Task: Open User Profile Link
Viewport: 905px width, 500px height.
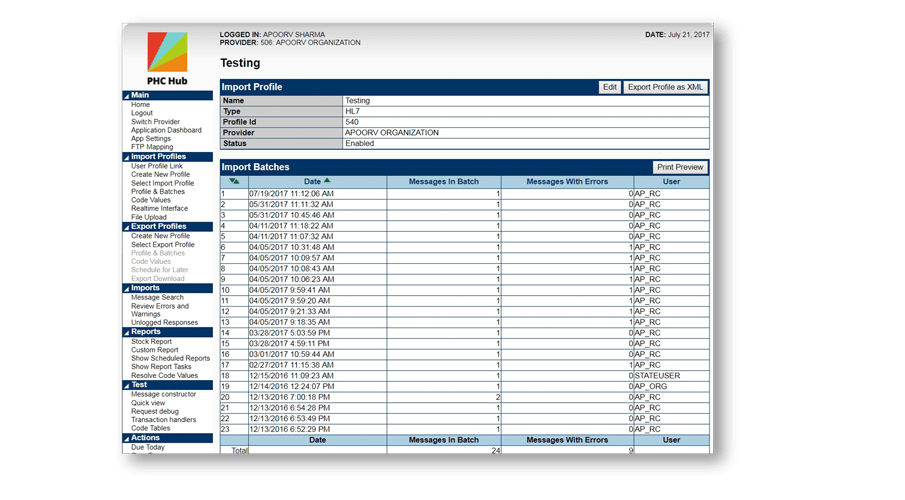Action: [x=156, y=166]
